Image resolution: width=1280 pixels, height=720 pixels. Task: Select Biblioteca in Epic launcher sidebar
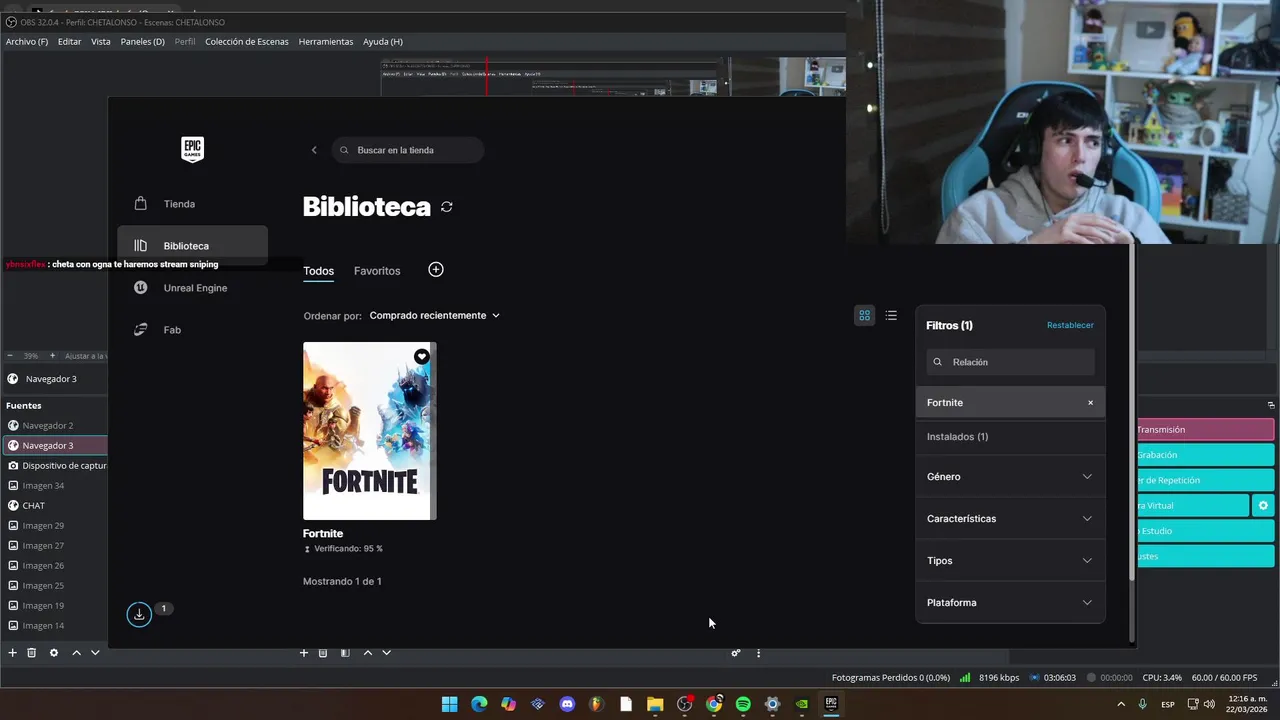192,246
